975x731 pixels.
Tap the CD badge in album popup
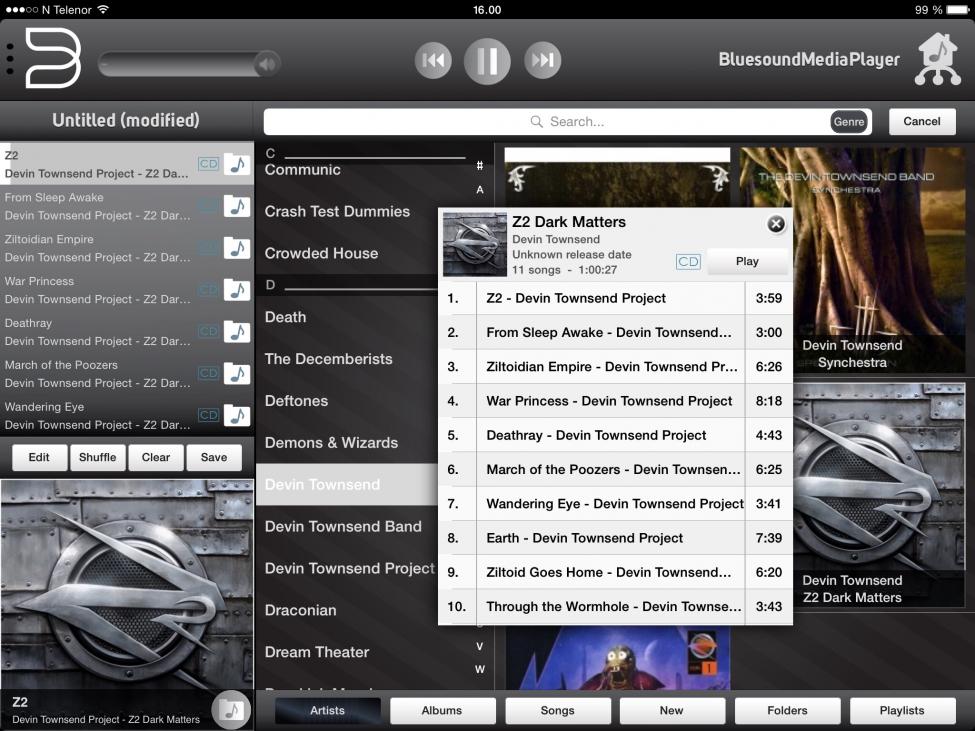pos(688,261)
